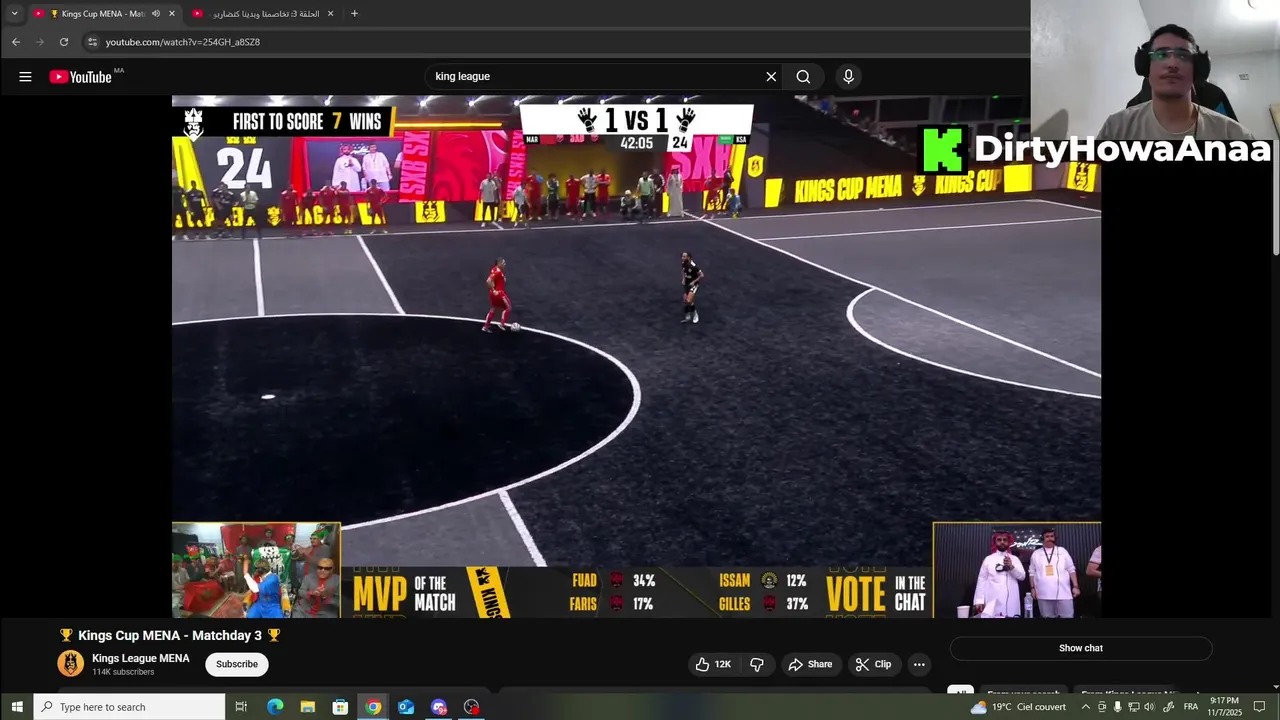Close the Kings Cup MENA tab

(172, 14)
